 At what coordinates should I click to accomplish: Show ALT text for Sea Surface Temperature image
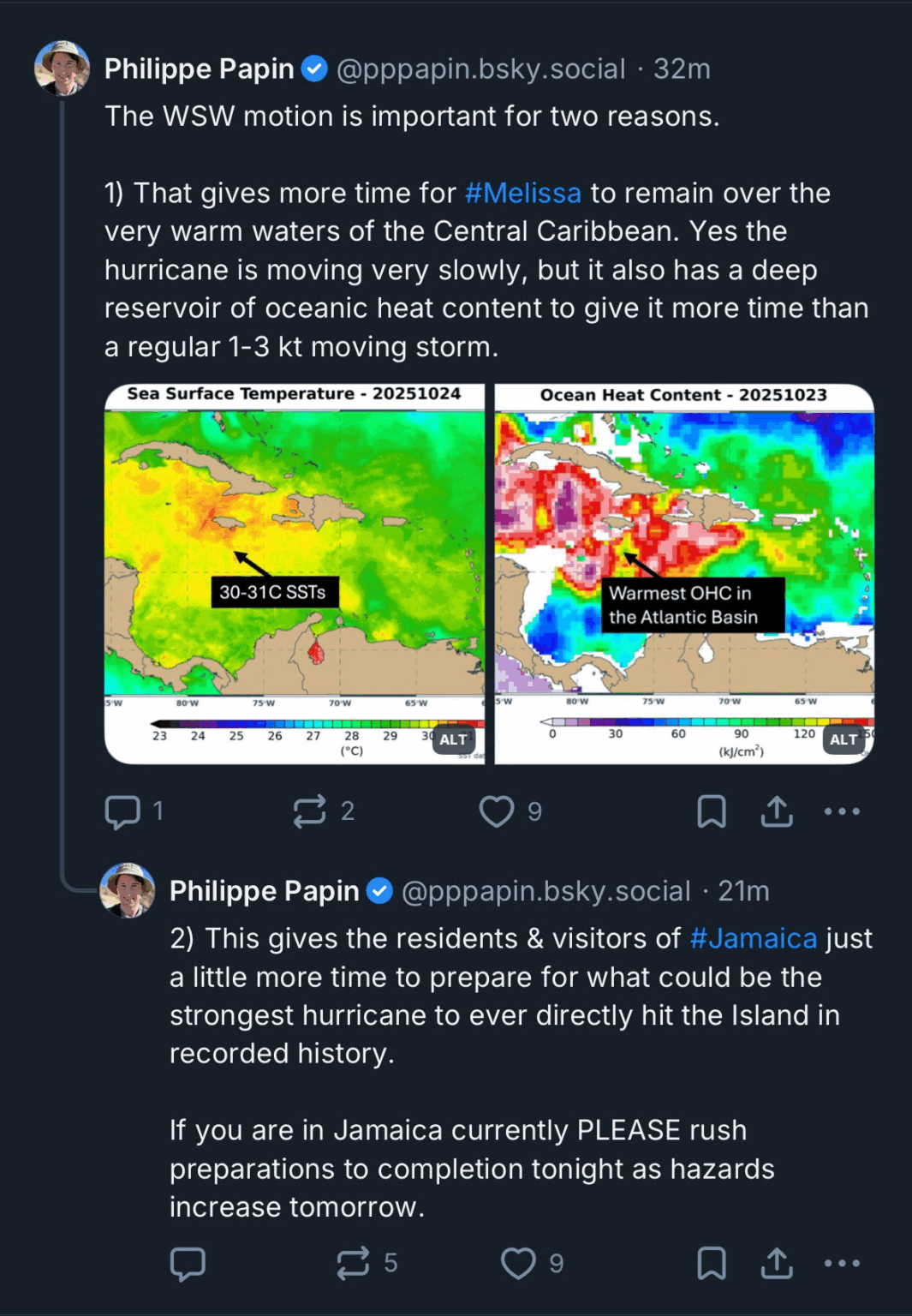(x=453, y=739)
